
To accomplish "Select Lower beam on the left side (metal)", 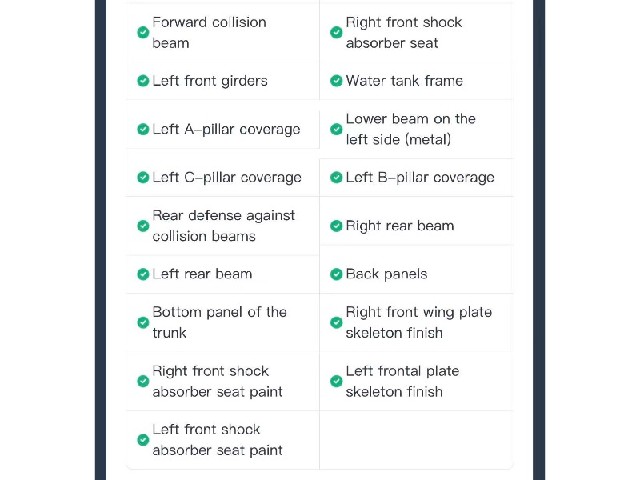I will (x=410, y=129).
